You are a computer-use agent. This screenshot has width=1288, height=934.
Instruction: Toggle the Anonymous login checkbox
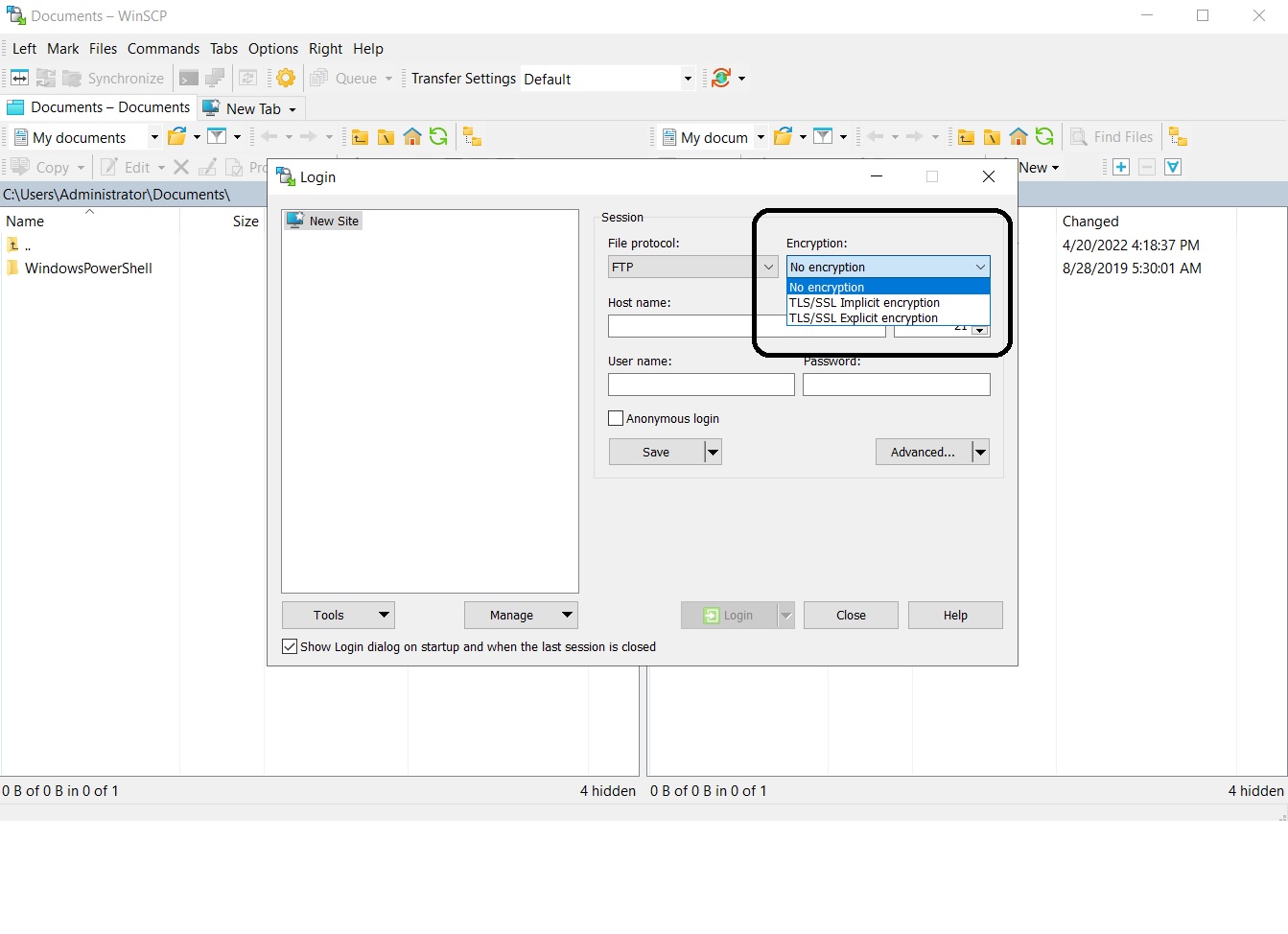pos(616,418)
